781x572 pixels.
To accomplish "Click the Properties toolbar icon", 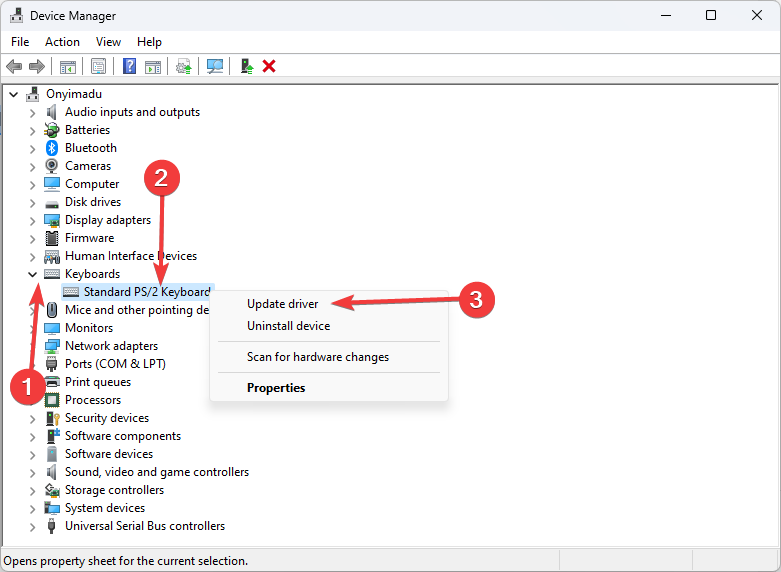I will (99, 66).
